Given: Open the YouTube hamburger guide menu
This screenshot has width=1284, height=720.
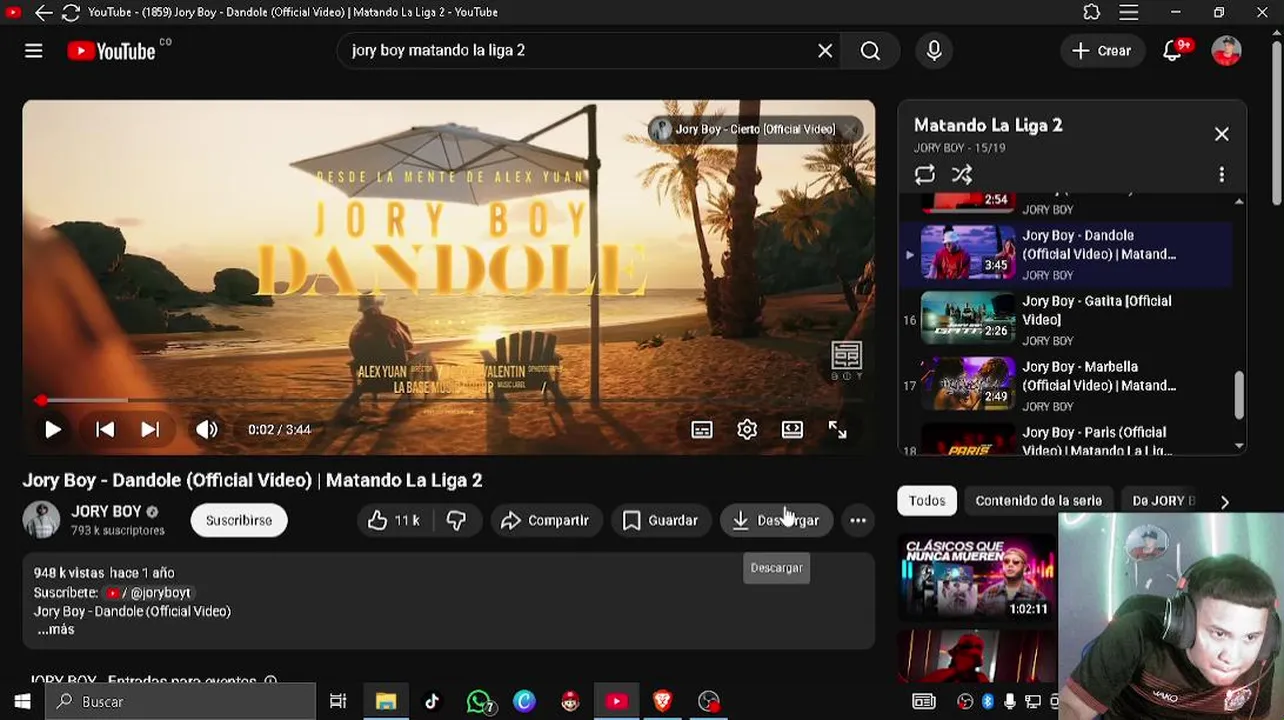Looking at the screenshot, I should click(x=33, y=51).
